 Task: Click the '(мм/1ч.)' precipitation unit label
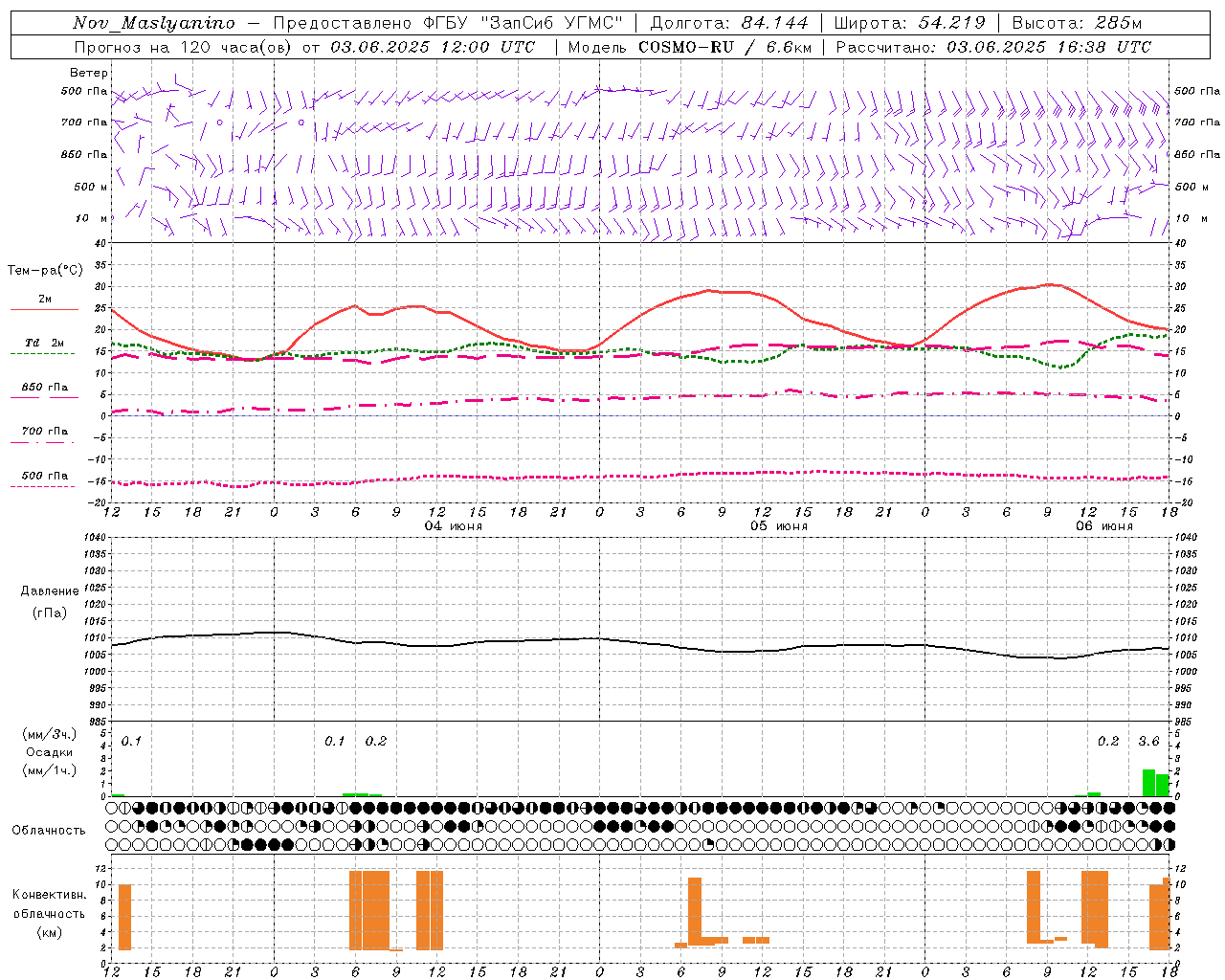50,770
